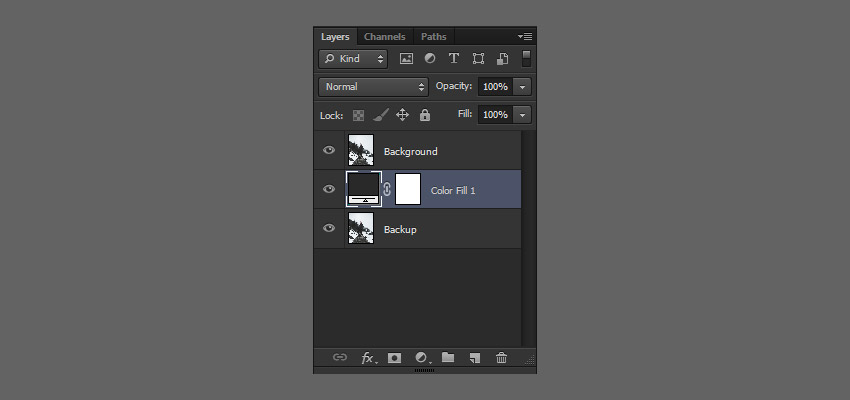
Task: Lock all attributes padlock icon
Action: [425, 115]
